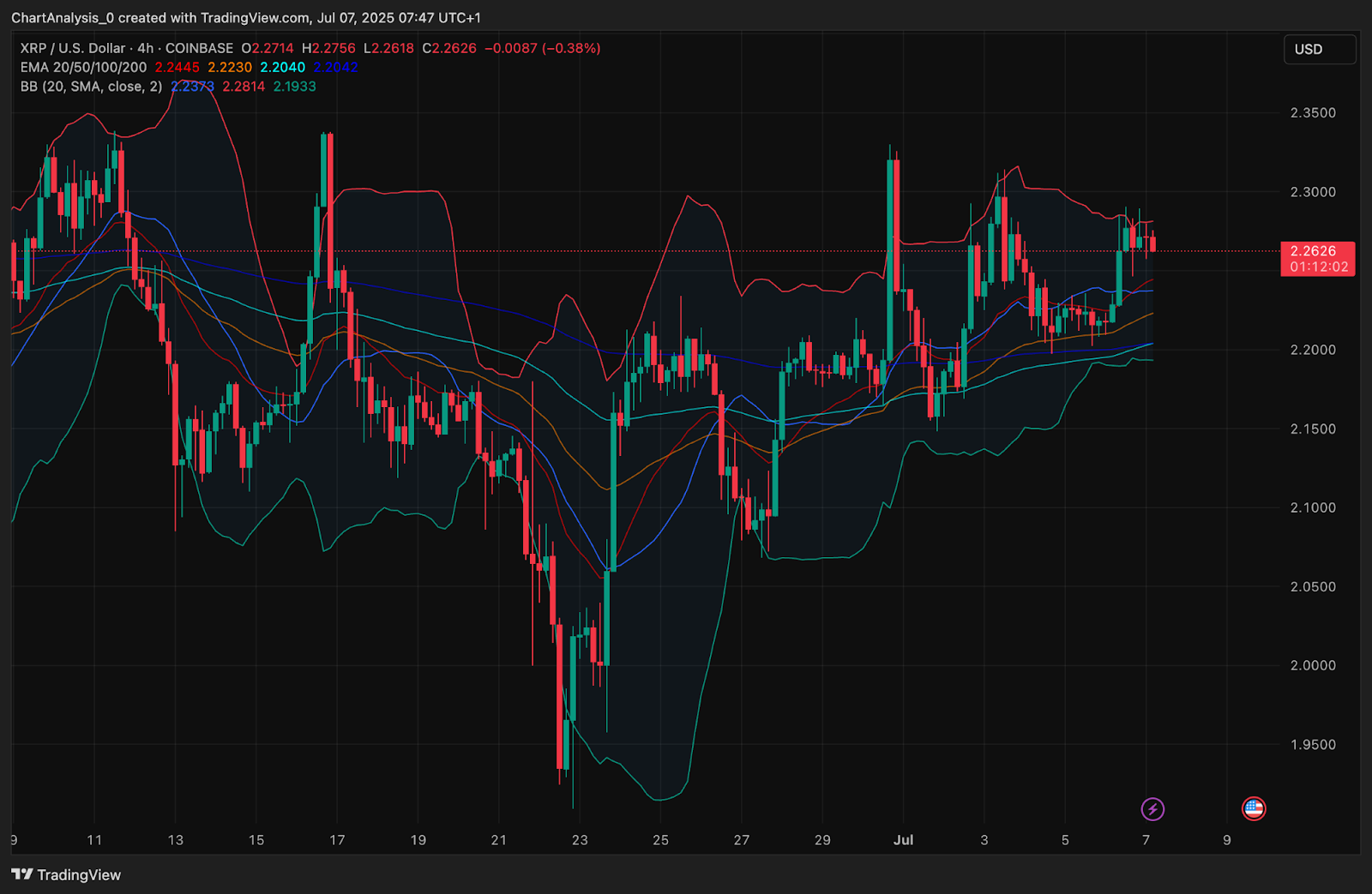1372x894 pixels.
Task: Click the high value H2.2756 in header
Action: coord(328,48)
